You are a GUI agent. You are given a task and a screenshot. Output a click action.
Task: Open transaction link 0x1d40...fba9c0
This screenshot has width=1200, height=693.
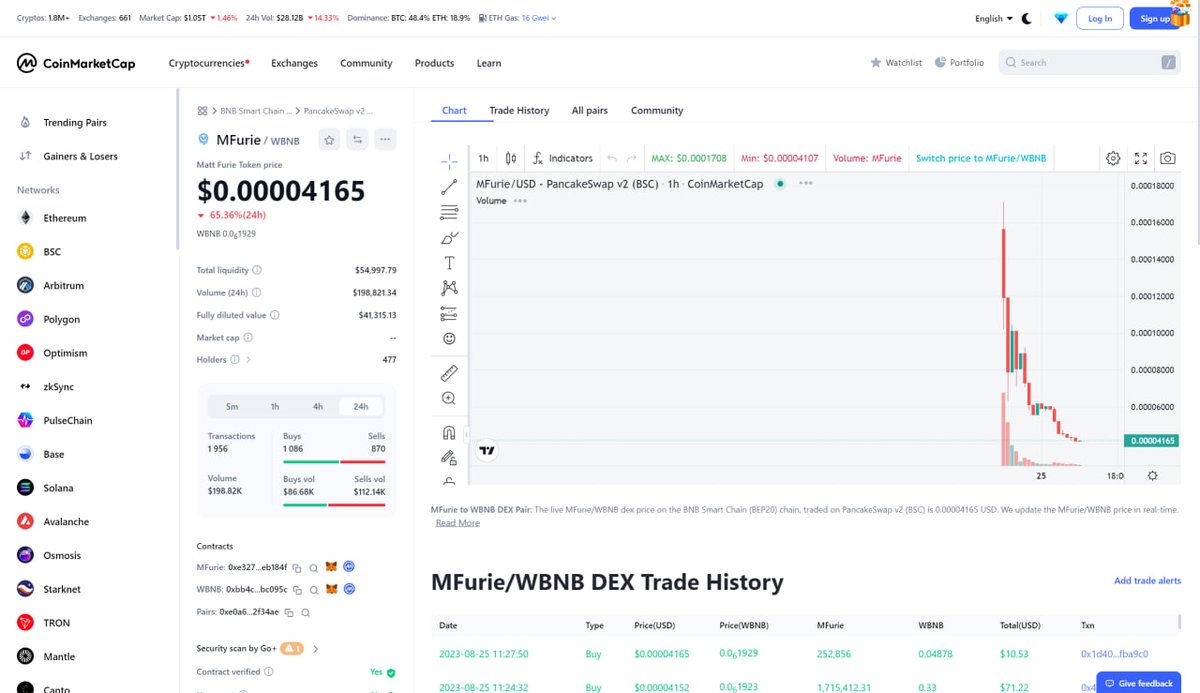point(1115,654)
